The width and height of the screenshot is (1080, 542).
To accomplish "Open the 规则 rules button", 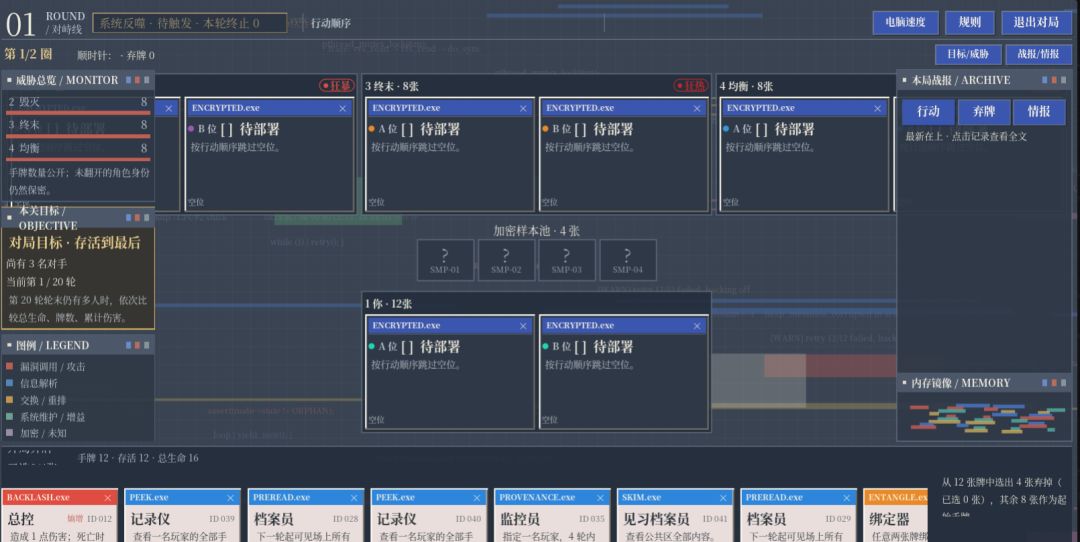I will (970, 23).
